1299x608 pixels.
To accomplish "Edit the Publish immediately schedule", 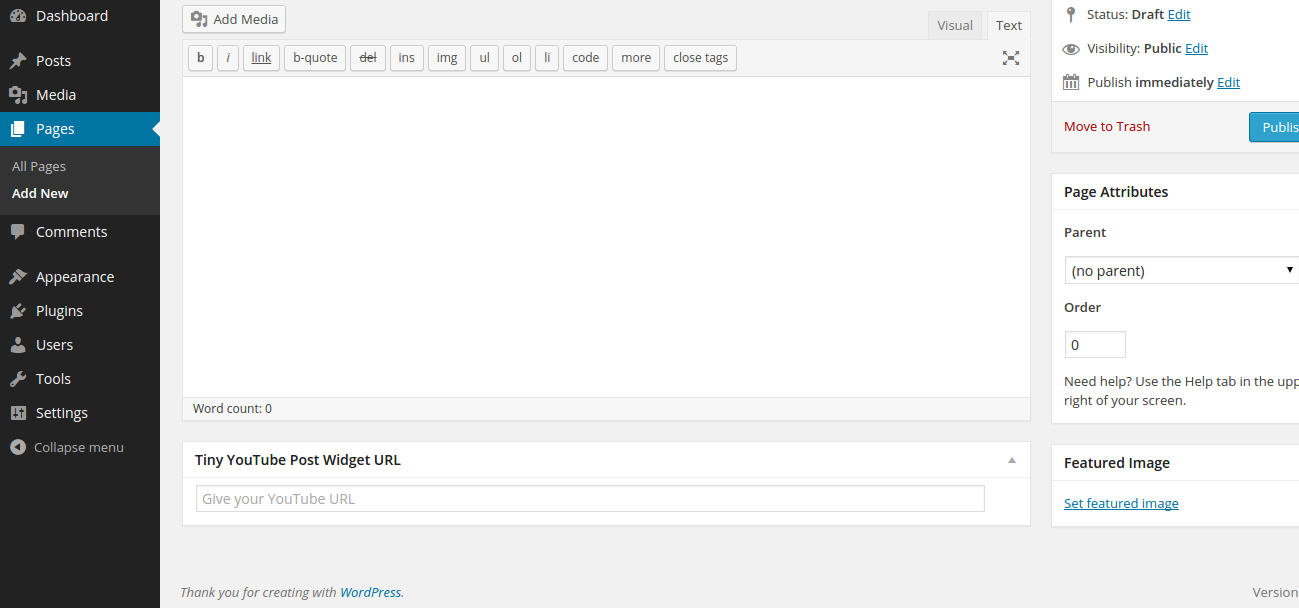I will coord(1228,83).
